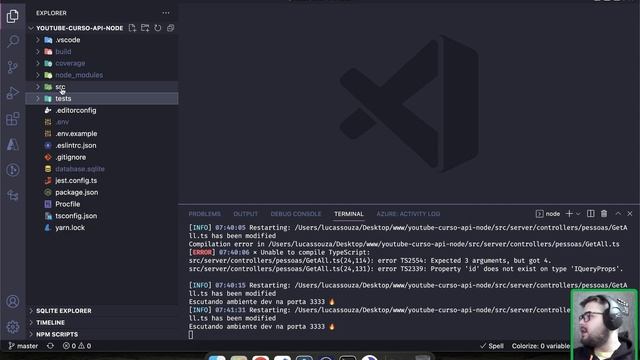
Task: Close the terminal panel
Action: [x=630, y=213]
